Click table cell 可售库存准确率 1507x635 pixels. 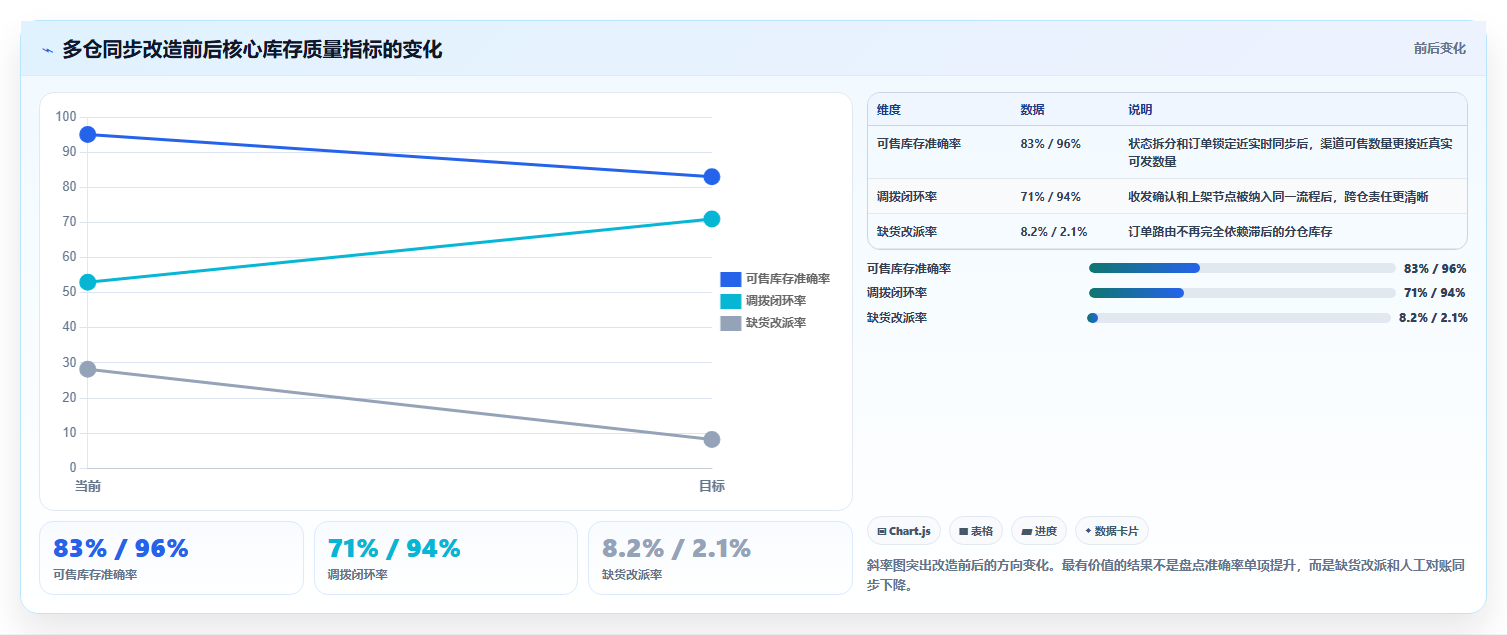coord(919,144)
